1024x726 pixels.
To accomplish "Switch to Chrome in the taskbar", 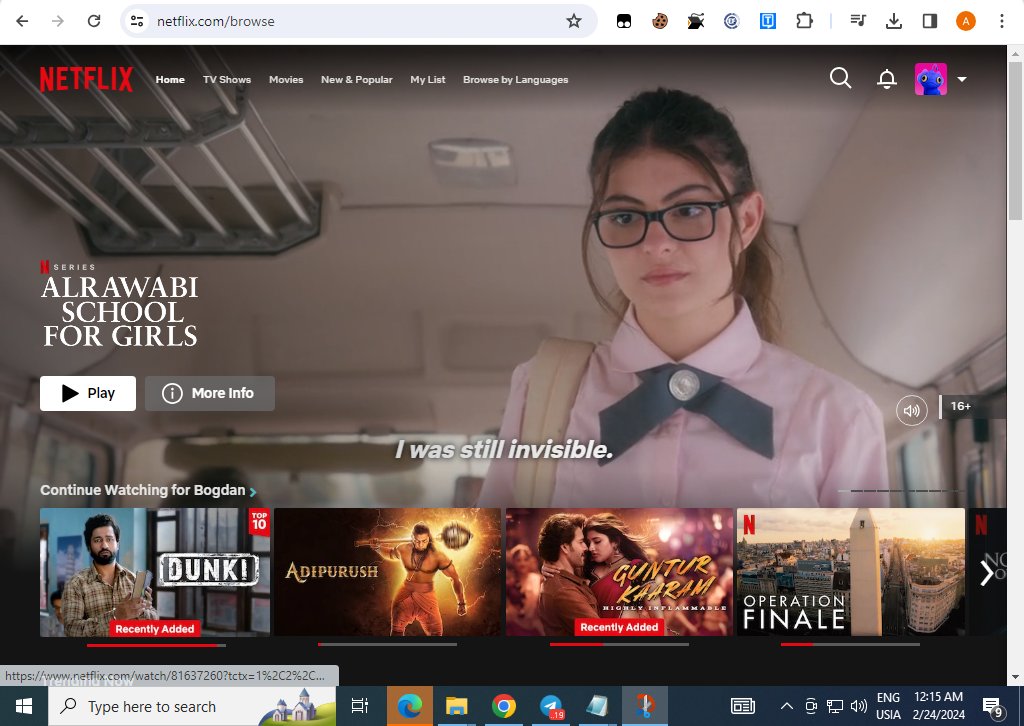I will tap(504, 706).
